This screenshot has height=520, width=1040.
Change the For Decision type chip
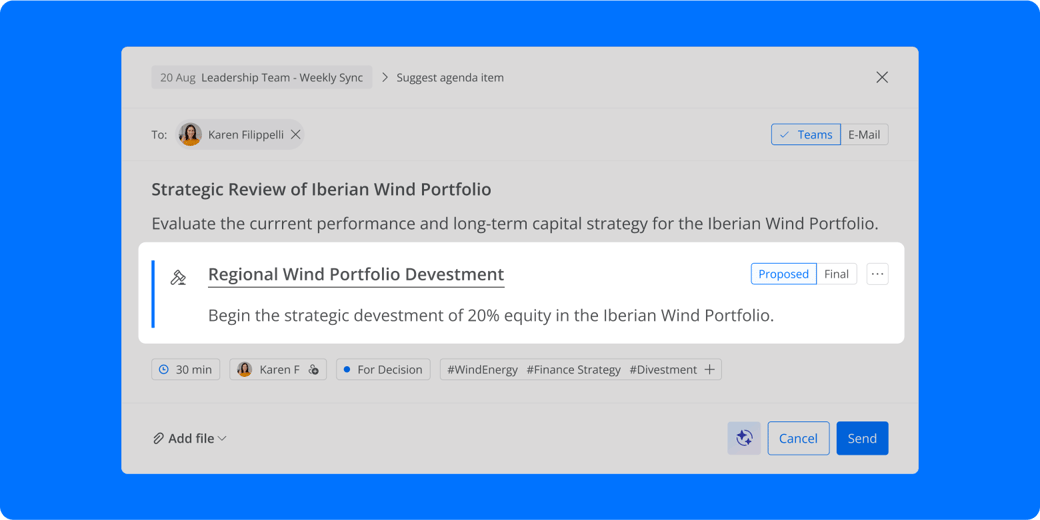(383, 369)
